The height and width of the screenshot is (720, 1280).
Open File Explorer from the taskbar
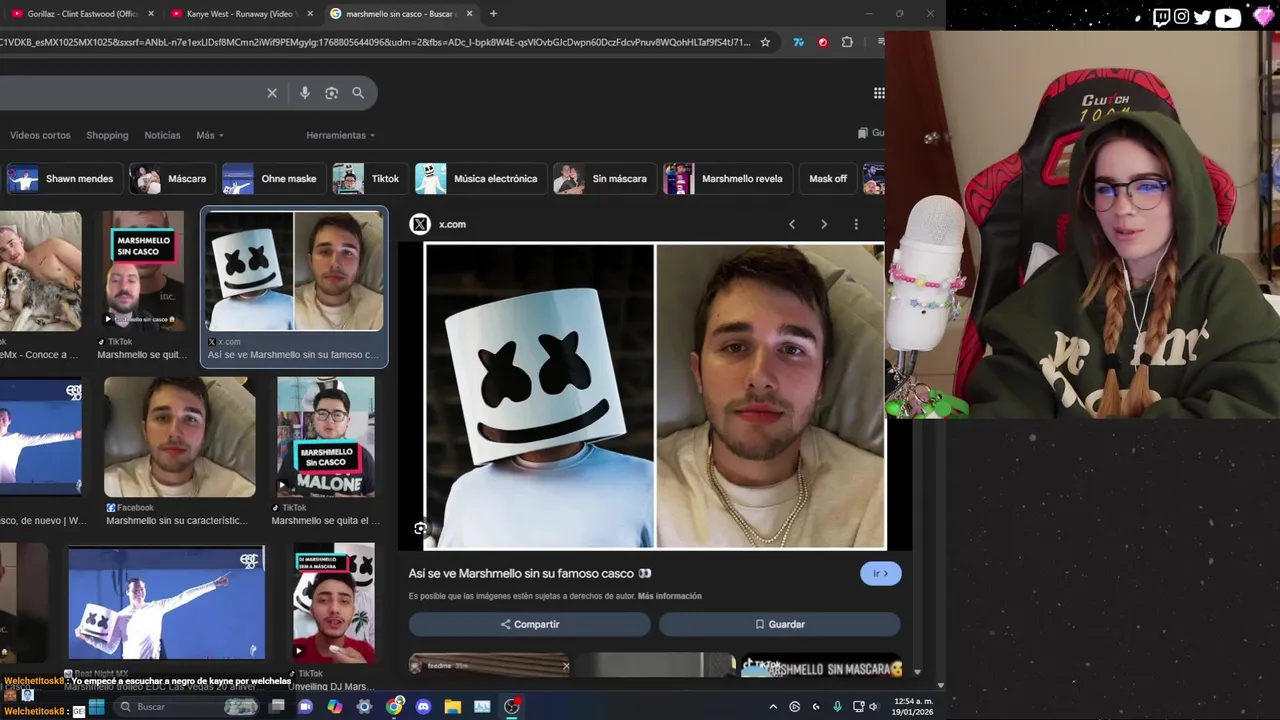pyautogui.click(x=452, y=707)
